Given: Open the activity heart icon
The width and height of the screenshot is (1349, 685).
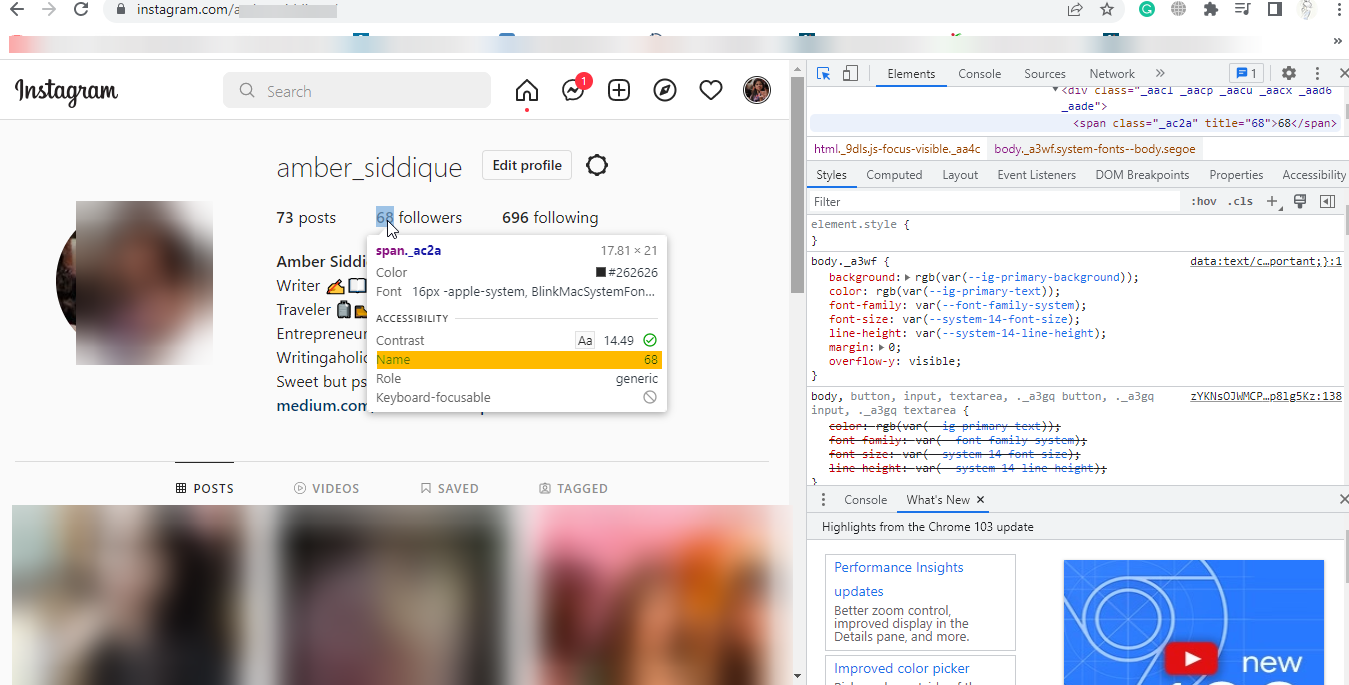Looking at the screenshot, I should [x=711, y=91].
